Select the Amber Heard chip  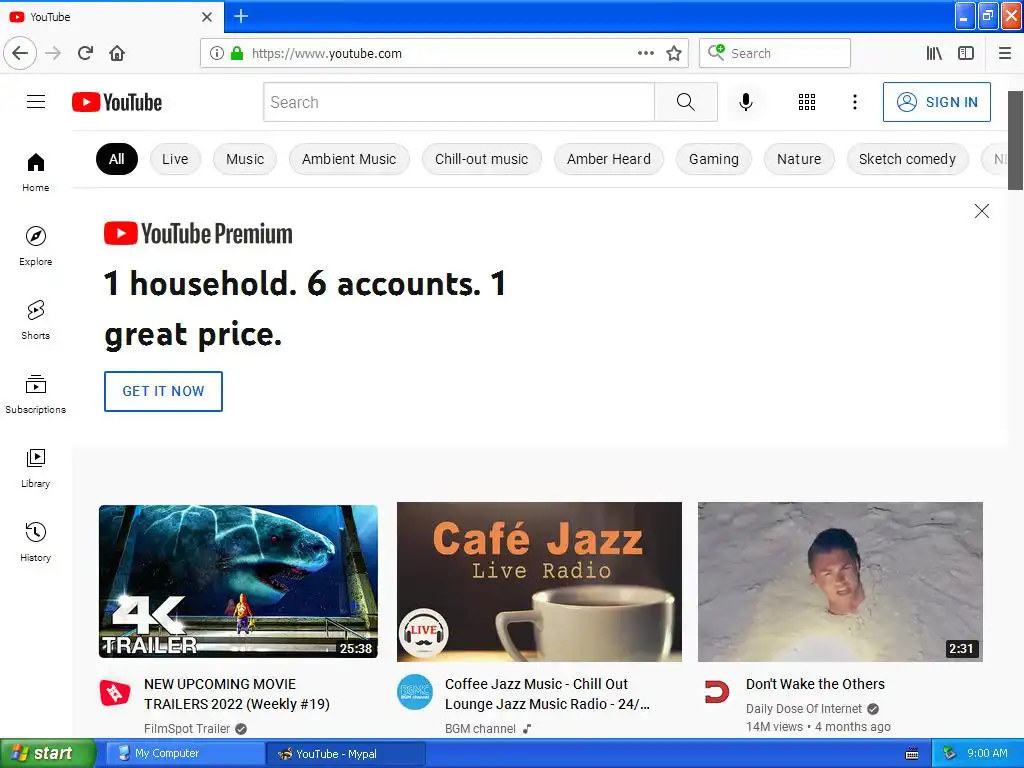pos(609,159)
